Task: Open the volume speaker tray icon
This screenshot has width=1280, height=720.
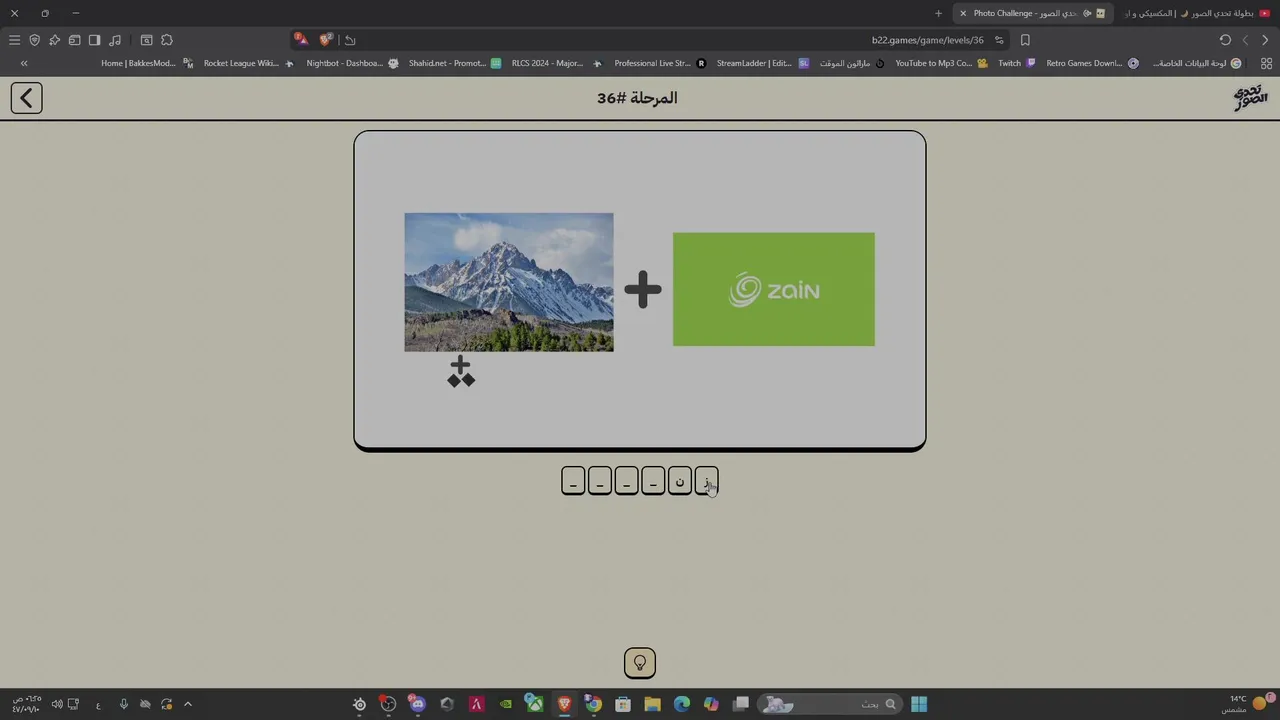Action: pyautogui.click(x=57, y=704)
